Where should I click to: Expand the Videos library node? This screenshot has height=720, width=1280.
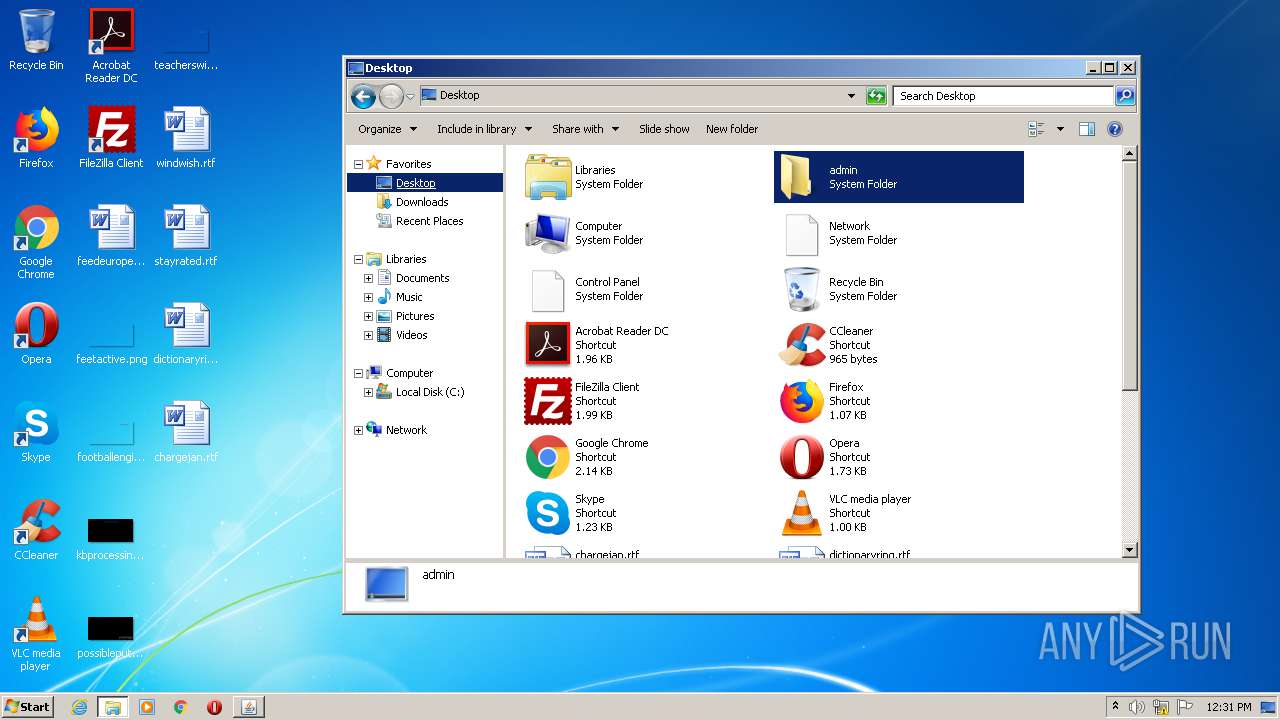(368, 335)
